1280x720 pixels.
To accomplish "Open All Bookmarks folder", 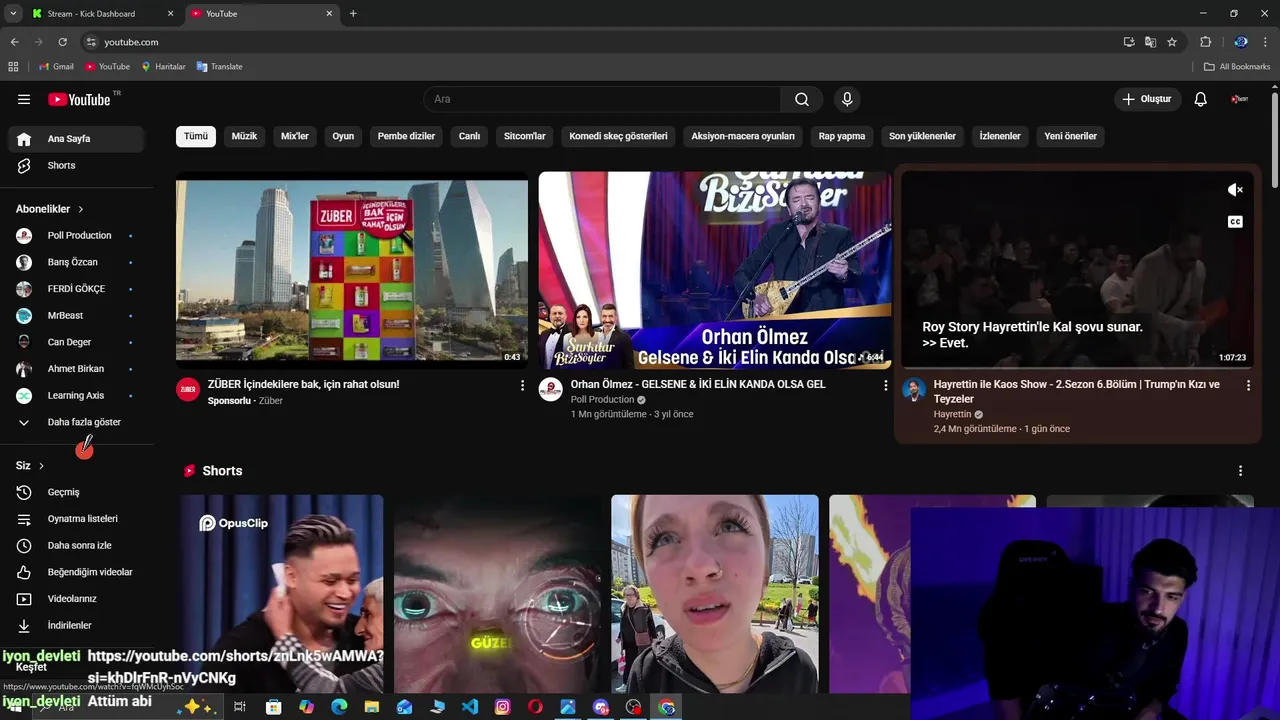I will coord(1237,67).
